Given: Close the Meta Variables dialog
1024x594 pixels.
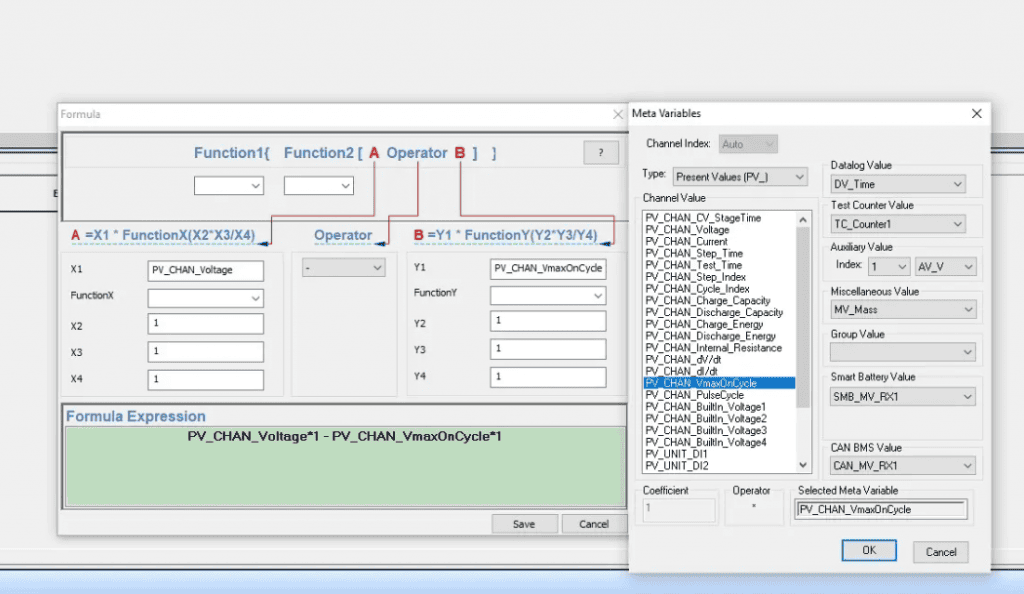Looking at the screenshot, I should (976, 114).
